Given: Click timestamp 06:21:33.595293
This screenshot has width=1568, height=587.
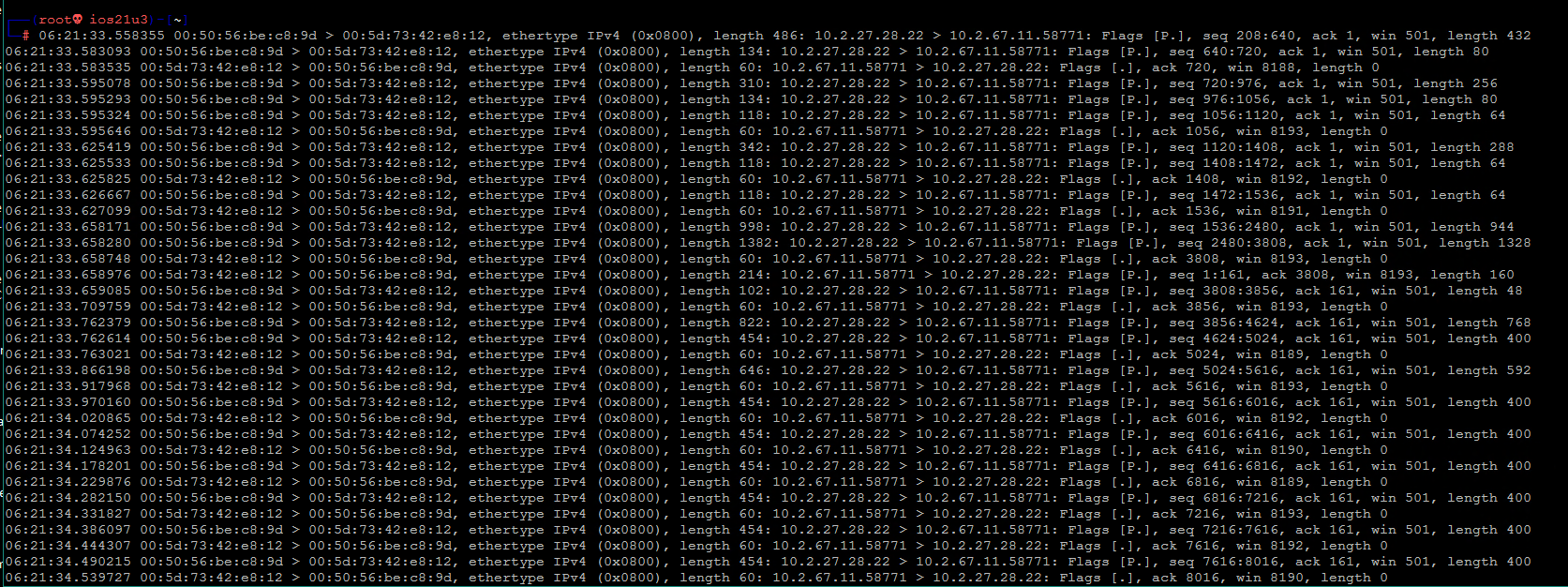Looking at the screenshot, I should (67, 99).
